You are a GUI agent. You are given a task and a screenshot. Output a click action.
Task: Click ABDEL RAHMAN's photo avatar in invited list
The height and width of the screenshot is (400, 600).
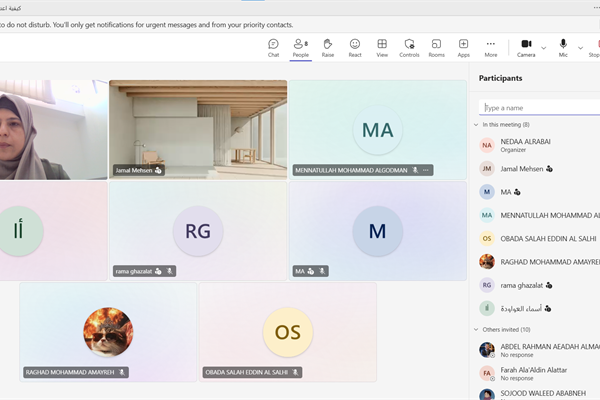[487, 350]
